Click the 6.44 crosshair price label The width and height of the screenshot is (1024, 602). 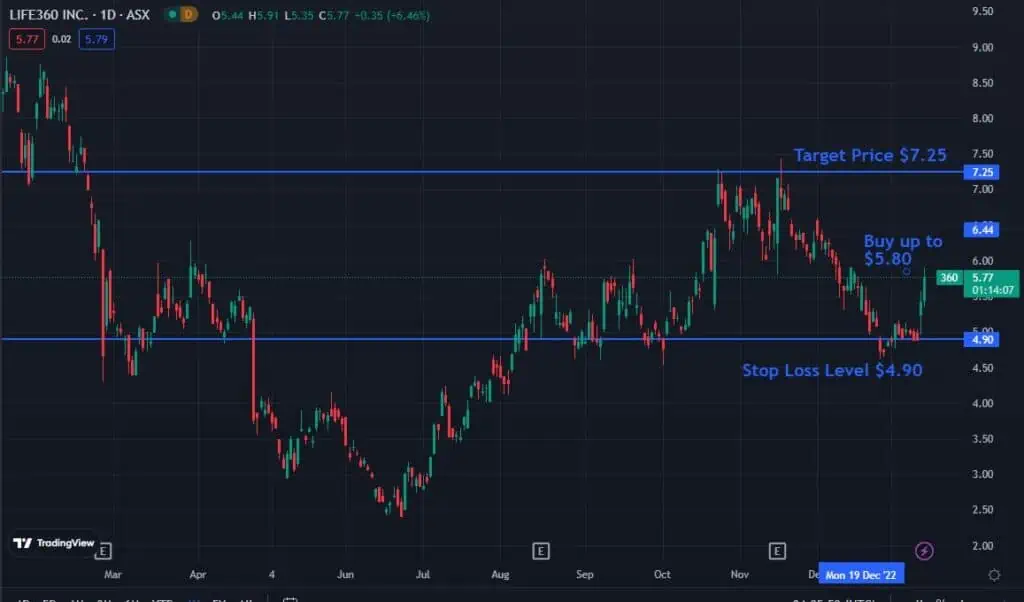984,230
